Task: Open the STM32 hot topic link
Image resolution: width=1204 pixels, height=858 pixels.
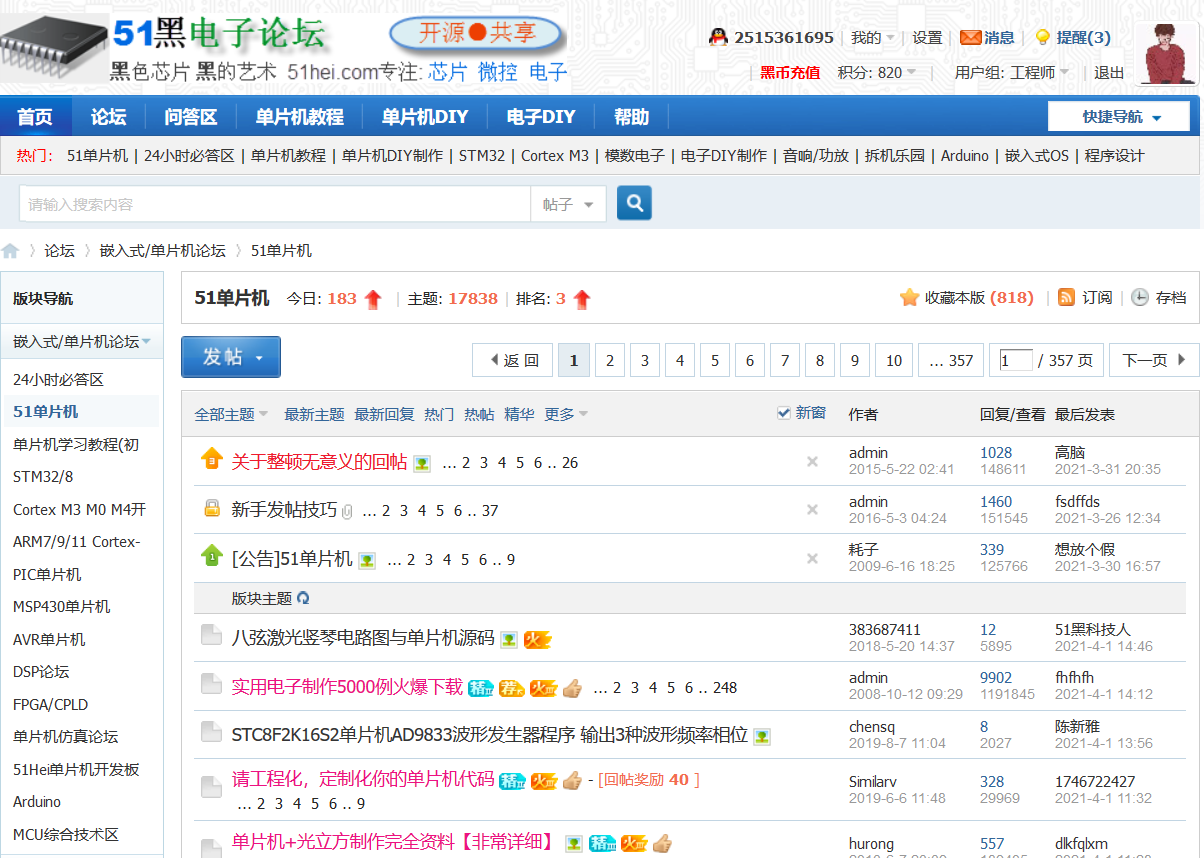Action: click(x=482, y=156)
